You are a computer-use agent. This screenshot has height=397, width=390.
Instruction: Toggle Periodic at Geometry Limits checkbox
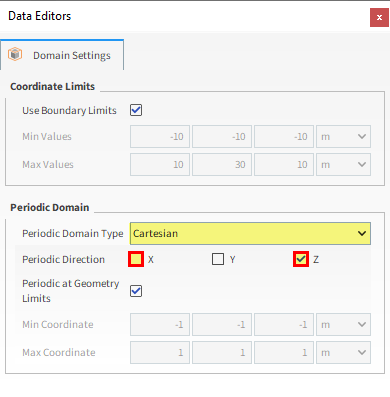pyautogui.click(x=136, y=291)
